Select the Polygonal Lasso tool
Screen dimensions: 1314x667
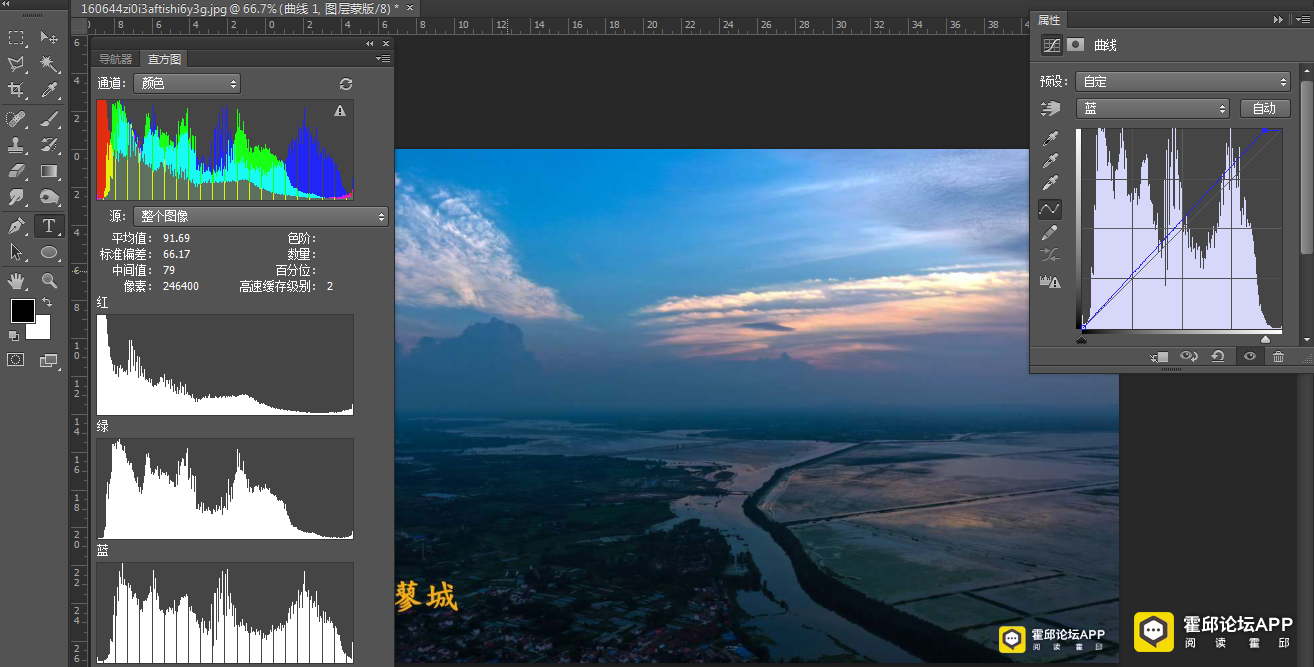pos(16,64)
